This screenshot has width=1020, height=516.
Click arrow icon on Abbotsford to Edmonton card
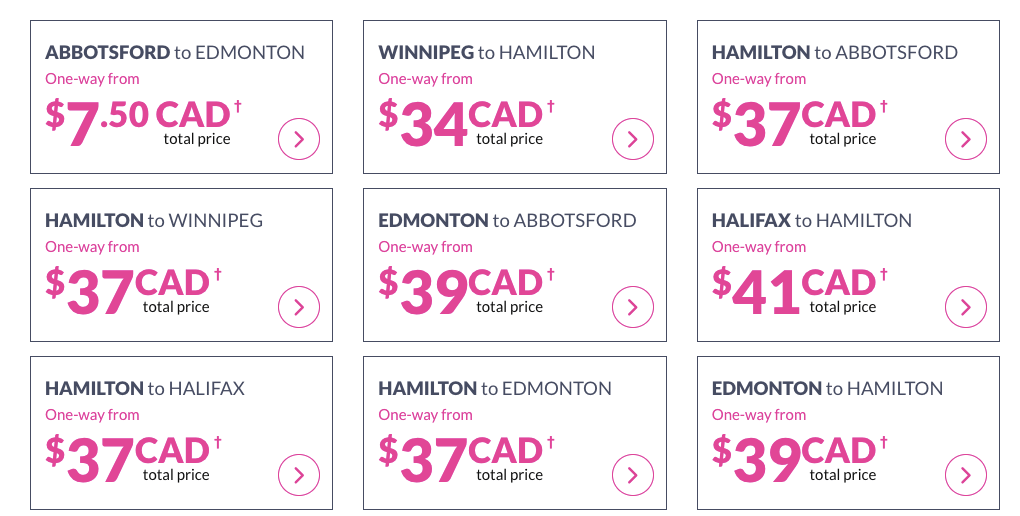[x=298, y=139]
